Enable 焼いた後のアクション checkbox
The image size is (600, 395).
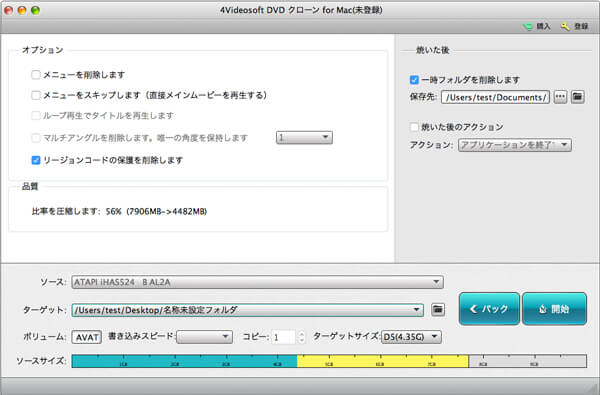pos(414,127)
